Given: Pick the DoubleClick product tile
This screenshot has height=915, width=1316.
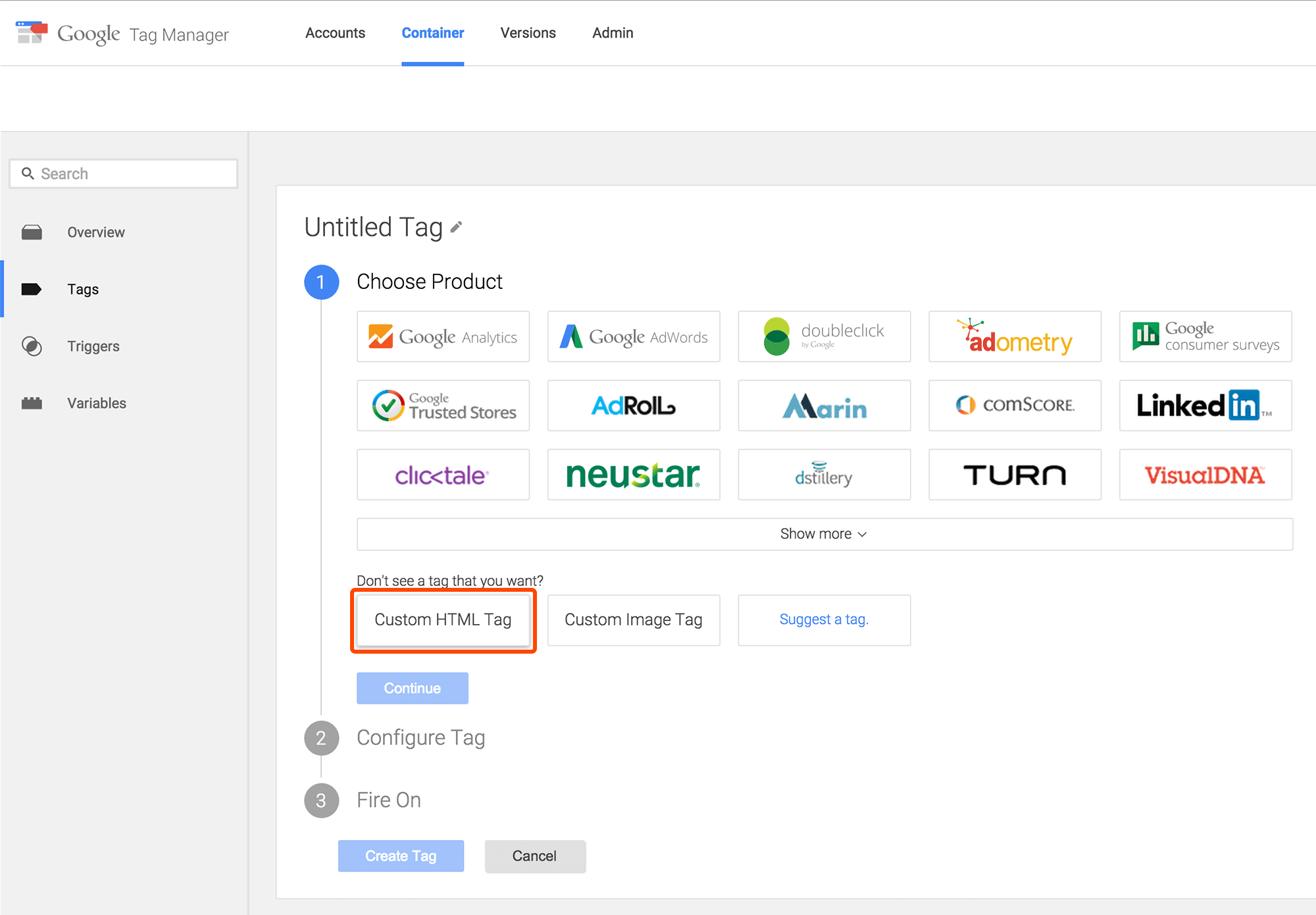Looking at the screenshot, I should [824, 336].
